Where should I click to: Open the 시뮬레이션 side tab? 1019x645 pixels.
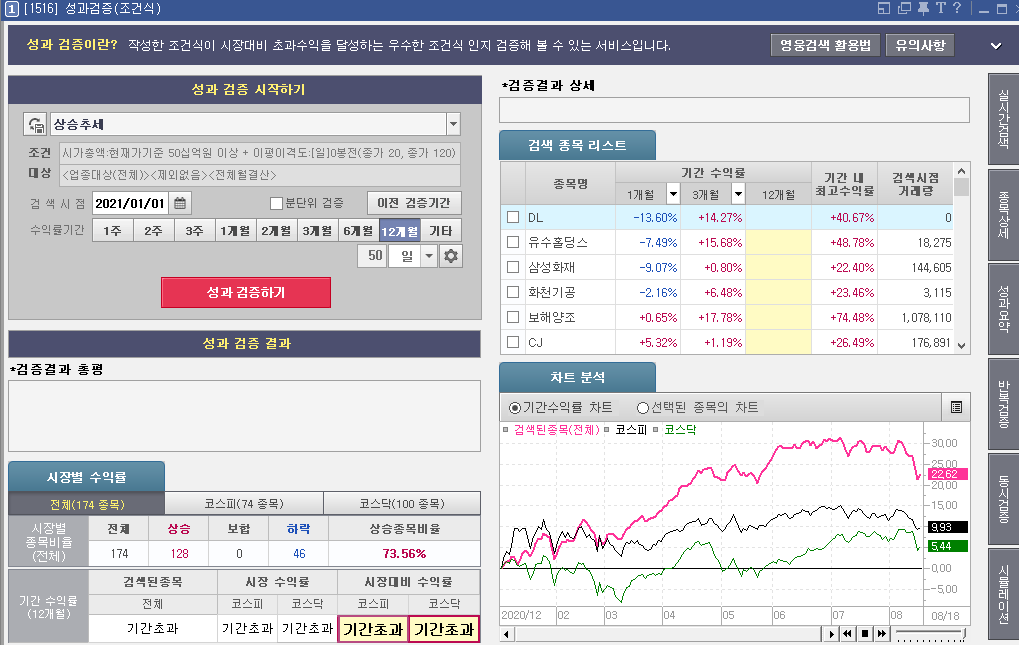tap(1003, 594)
